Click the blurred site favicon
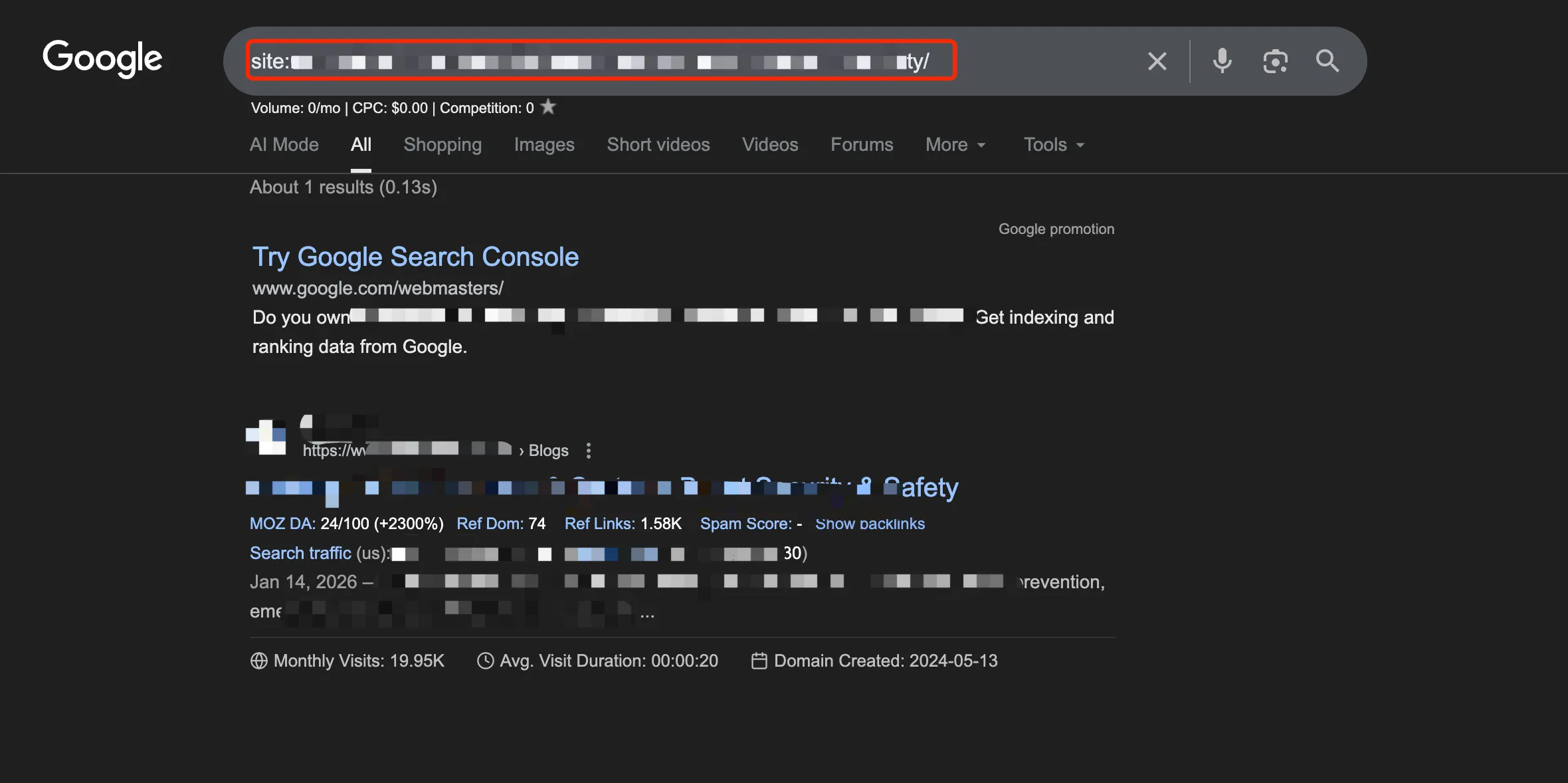Image resolution: width=1568 pixels, height=783 pixels. coord(266,437)
